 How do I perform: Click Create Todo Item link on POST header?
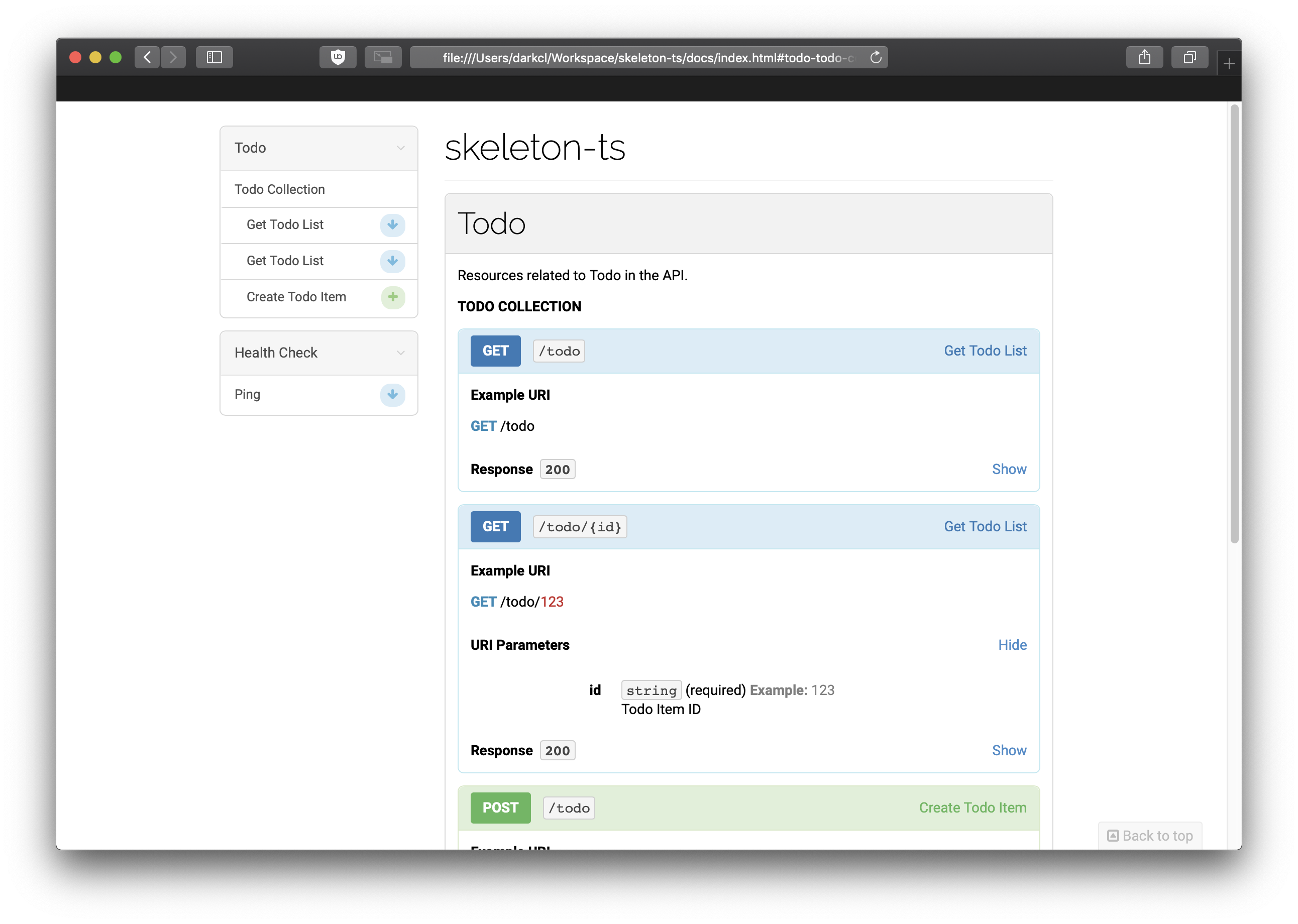click(972, 807)
